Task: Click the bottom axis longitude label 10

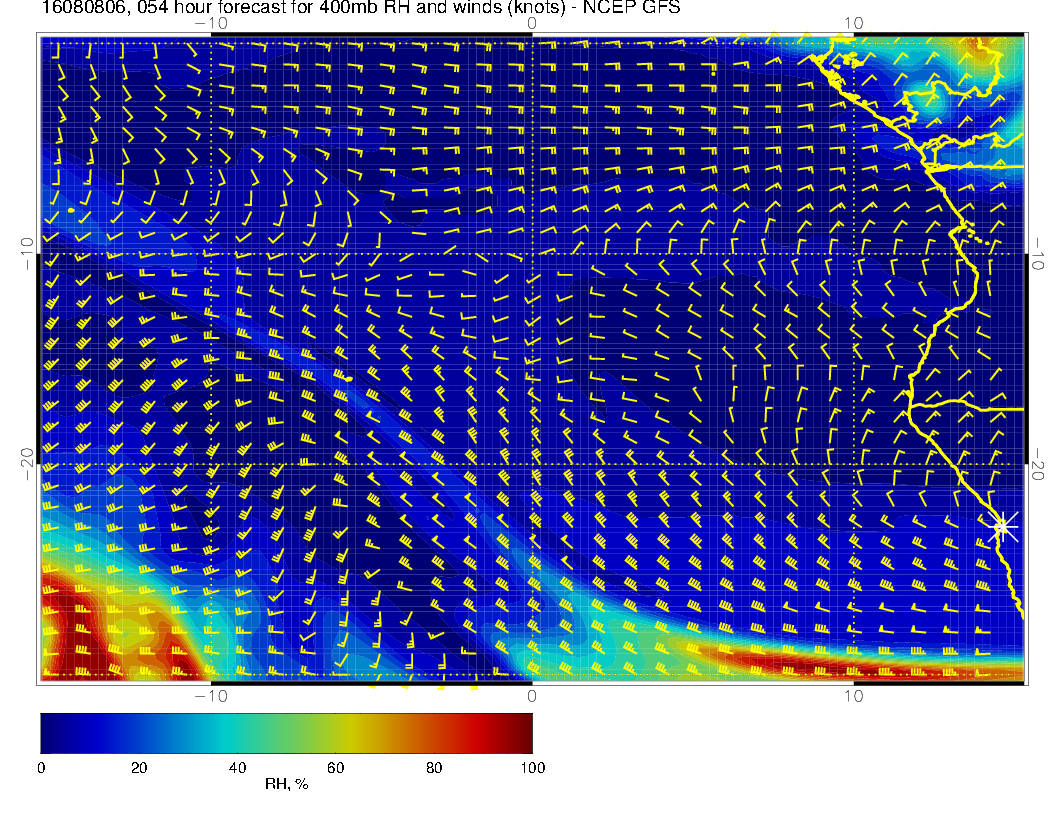Action: tap(853, 696)
